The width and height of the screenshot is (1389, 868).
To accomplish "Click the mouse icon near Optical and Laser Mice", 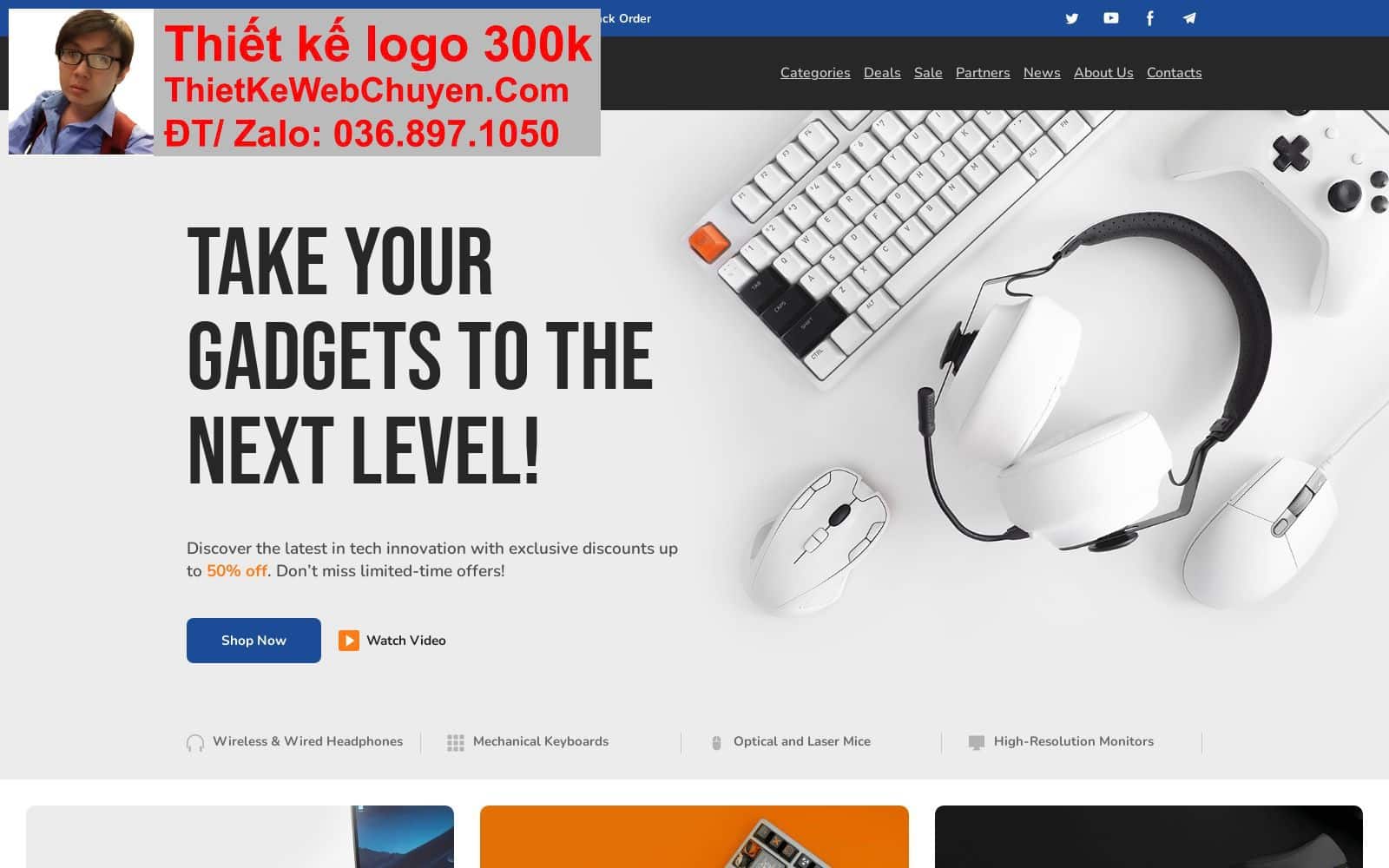I will [x=716, y=742].
